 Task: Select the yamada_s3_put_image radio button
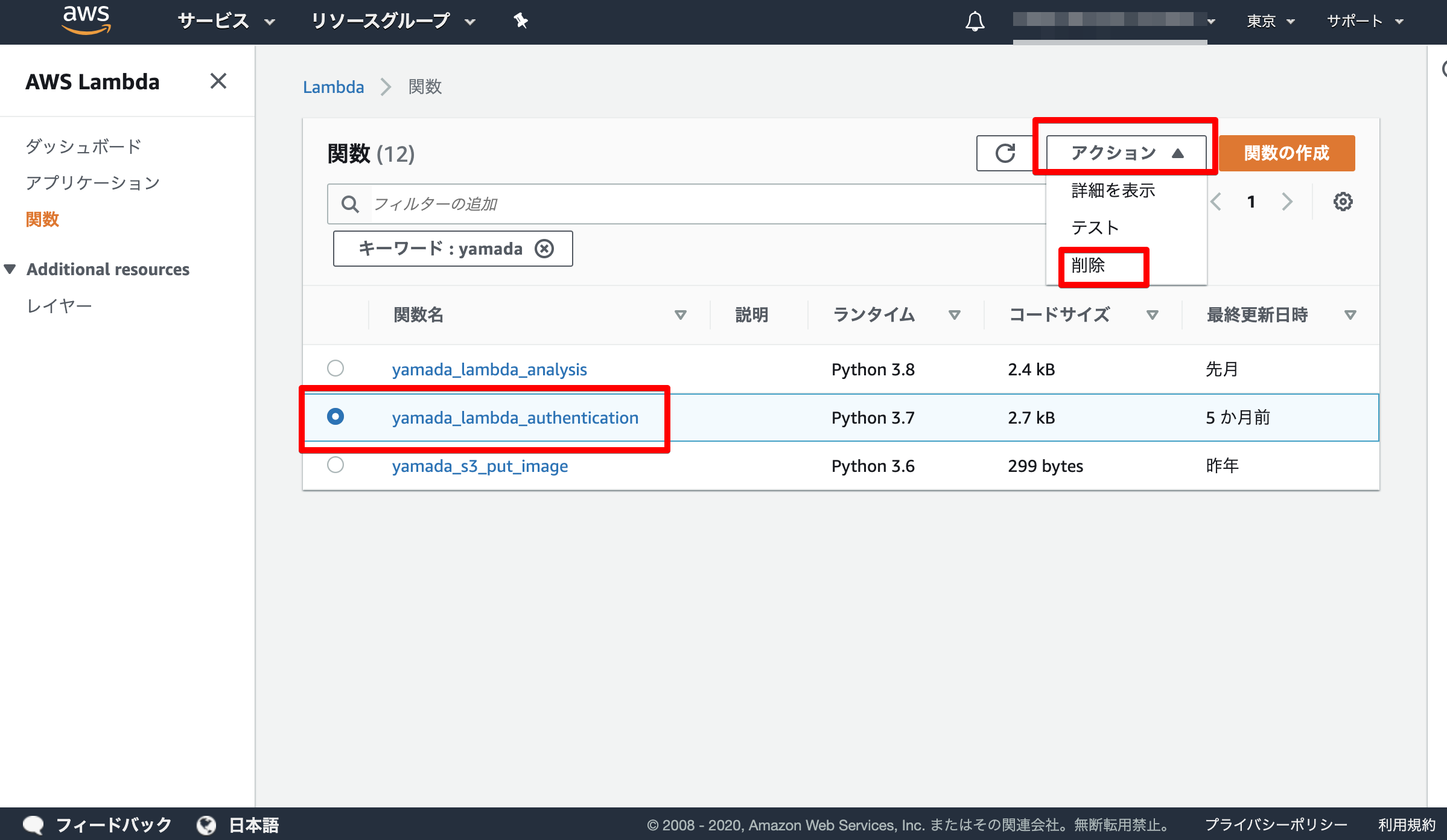336,465
